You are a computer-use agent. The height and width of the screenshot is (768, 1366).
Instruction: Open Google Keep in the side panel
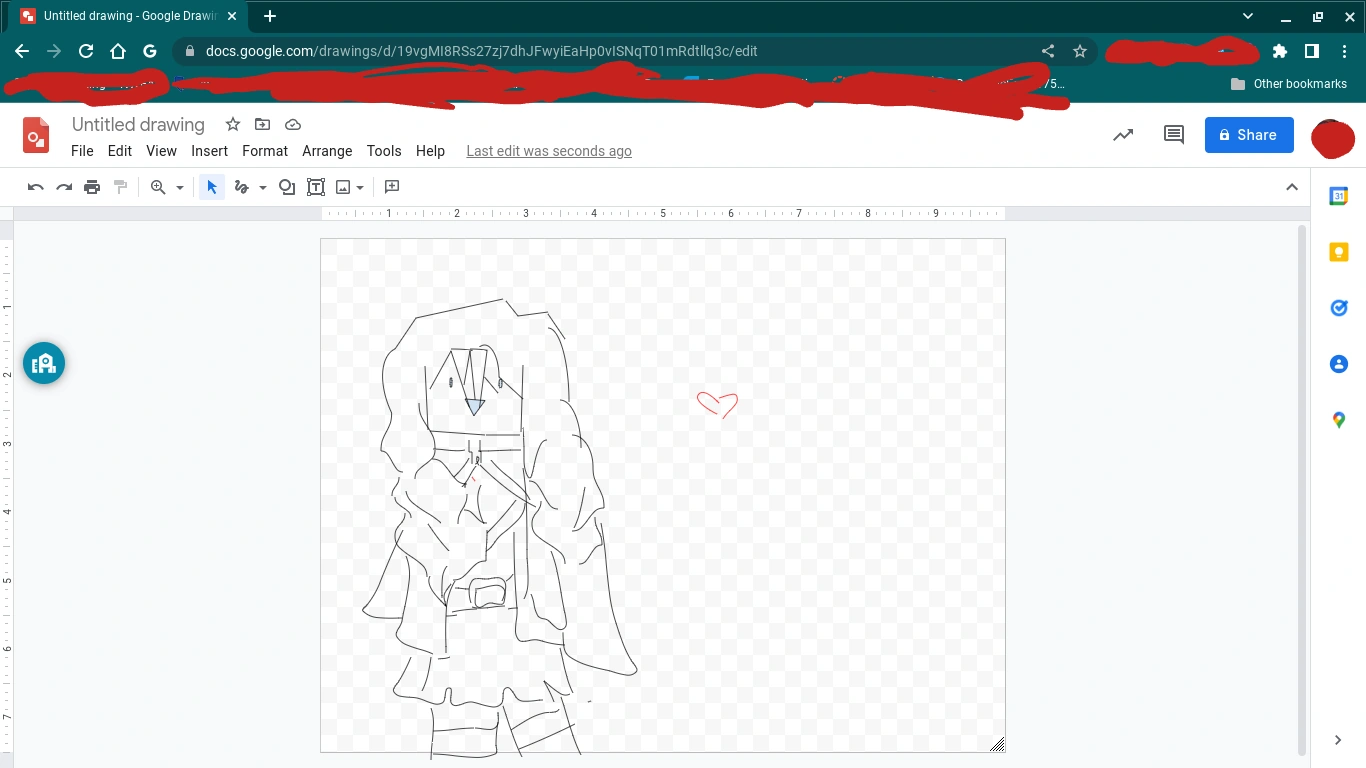pos(1338,252)
